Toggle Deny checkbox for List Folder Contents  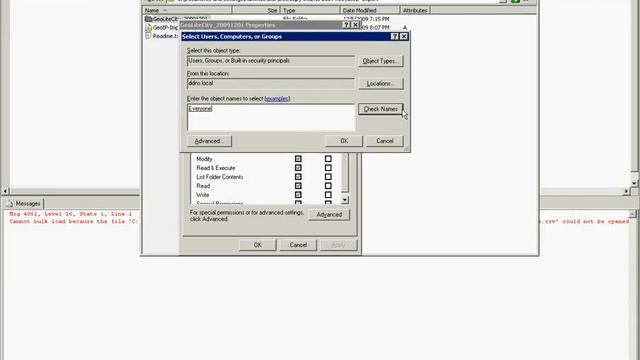[x=328, y=177]
